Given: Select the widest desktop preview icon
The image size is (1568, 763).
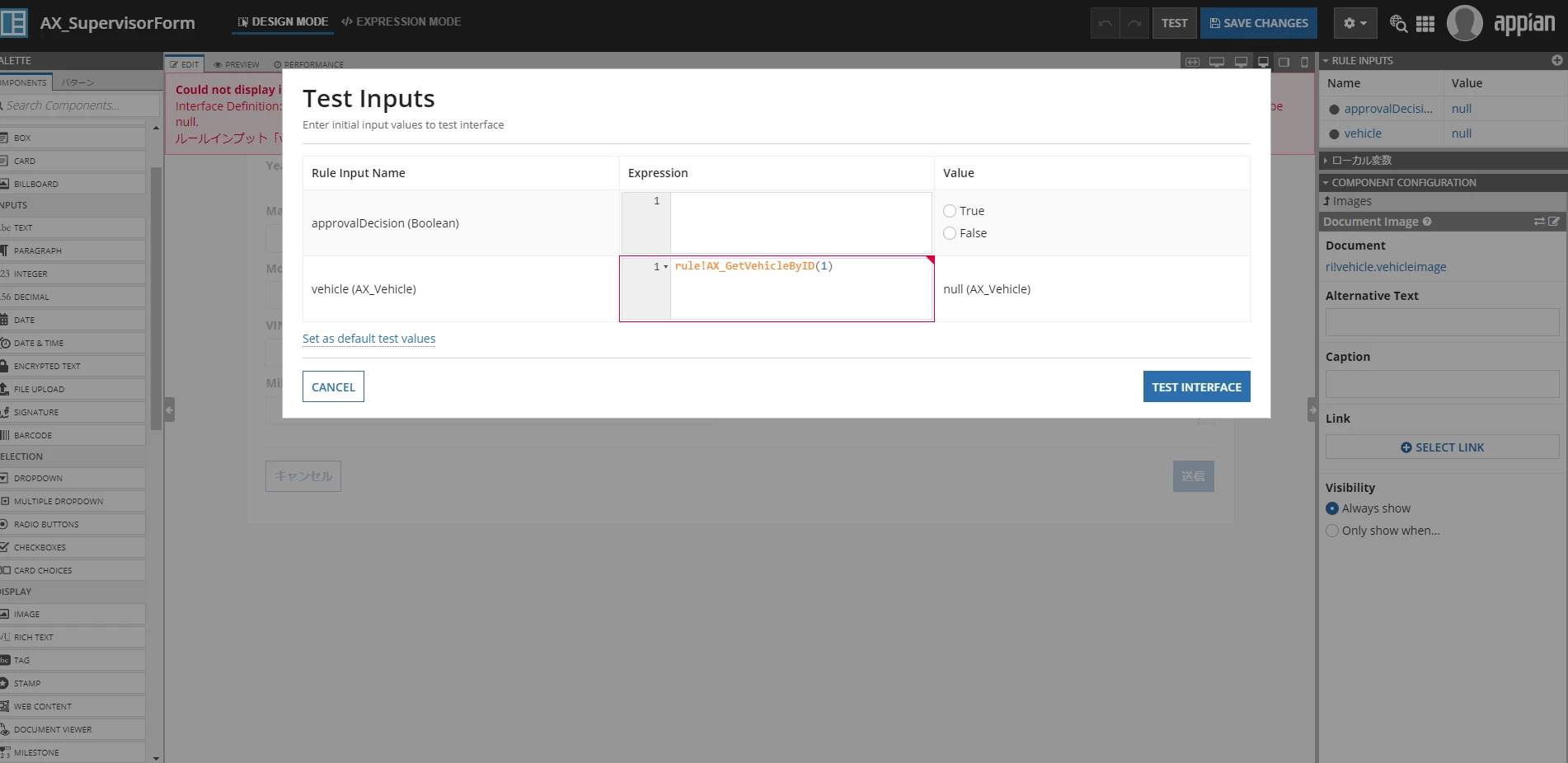Looking at the screenshot, I should click(1216, 62).
